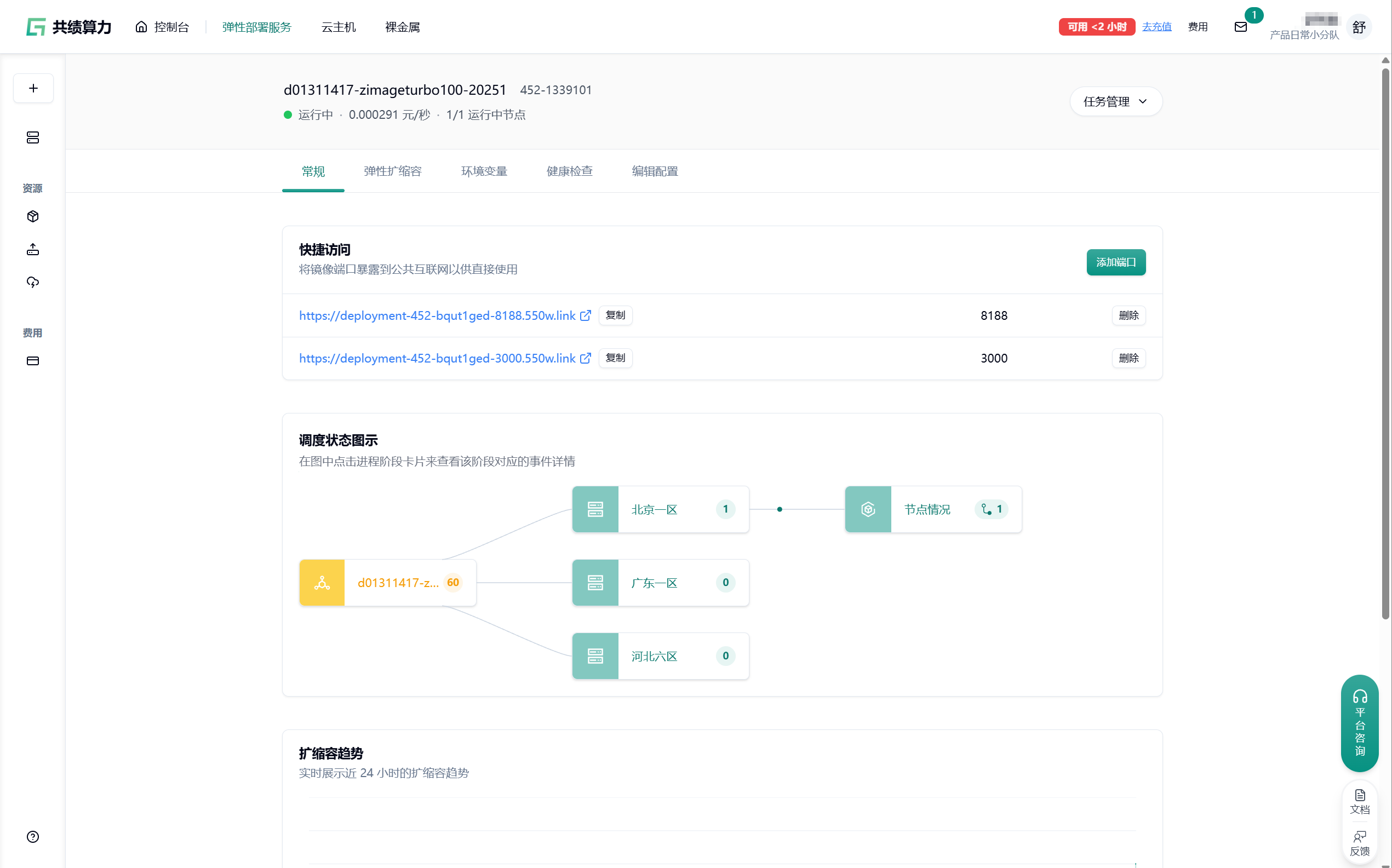The image size is (1392, 868).
Task: Switch to the 弹性扩缩容 tab
Action: [x=392, y=171]
